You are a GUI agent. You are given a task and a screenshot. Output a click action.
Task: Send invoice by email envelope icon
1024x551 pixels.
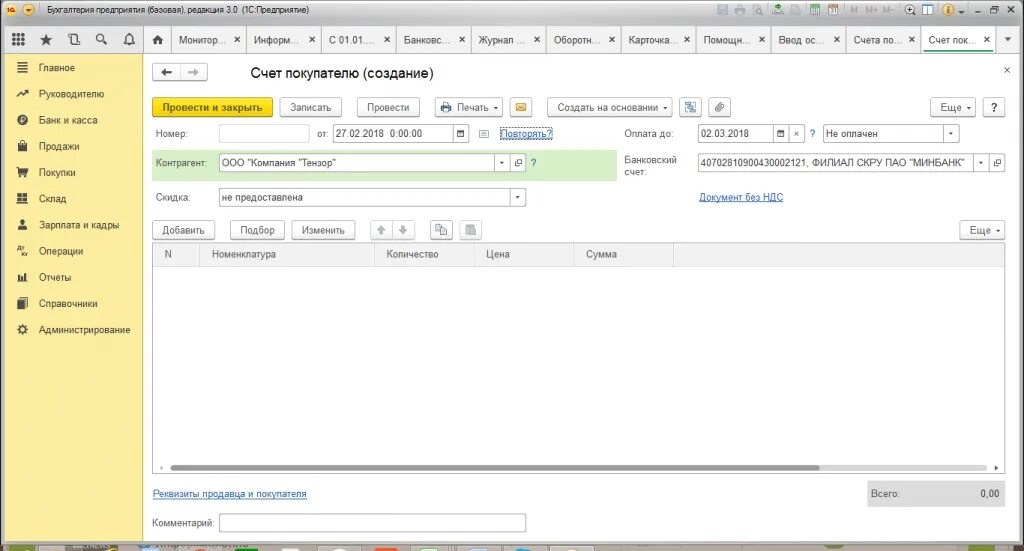521,107
